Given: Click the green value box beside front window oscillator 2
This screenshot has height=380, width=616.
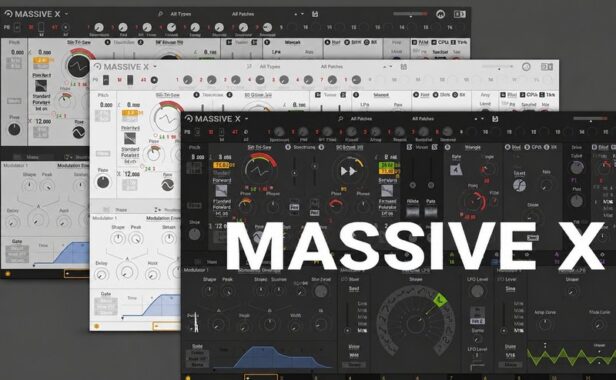Looking at the screenshot, I should [386, 165].
